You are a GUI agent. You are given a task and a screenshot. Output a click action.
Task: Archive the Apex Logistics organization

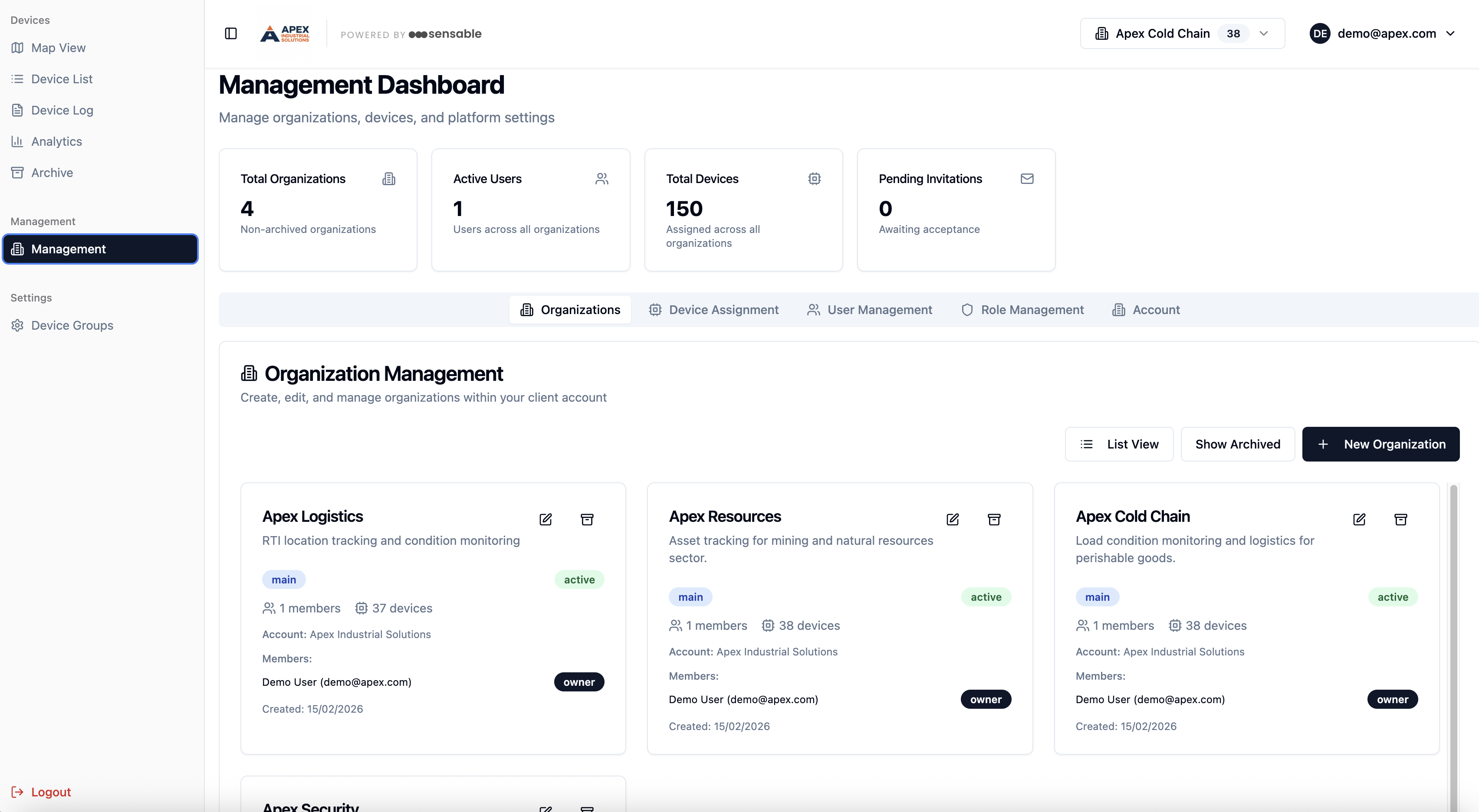(x=587, y=519)
